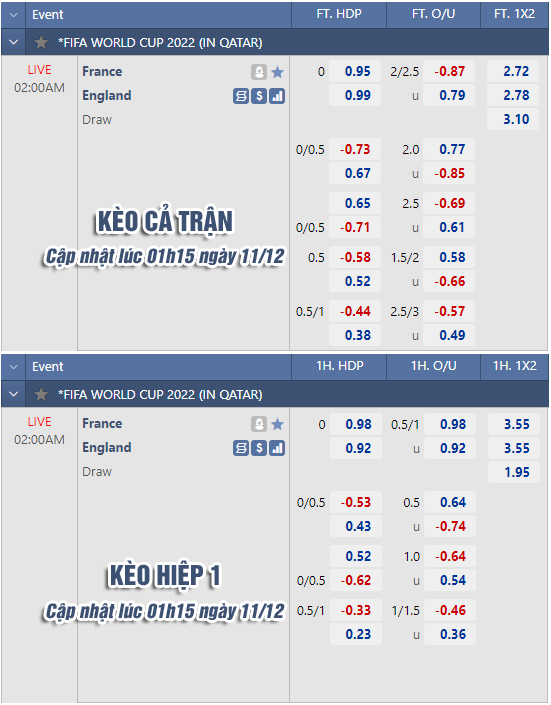Select the first-half Draw odds 1.95

[514, 472]
